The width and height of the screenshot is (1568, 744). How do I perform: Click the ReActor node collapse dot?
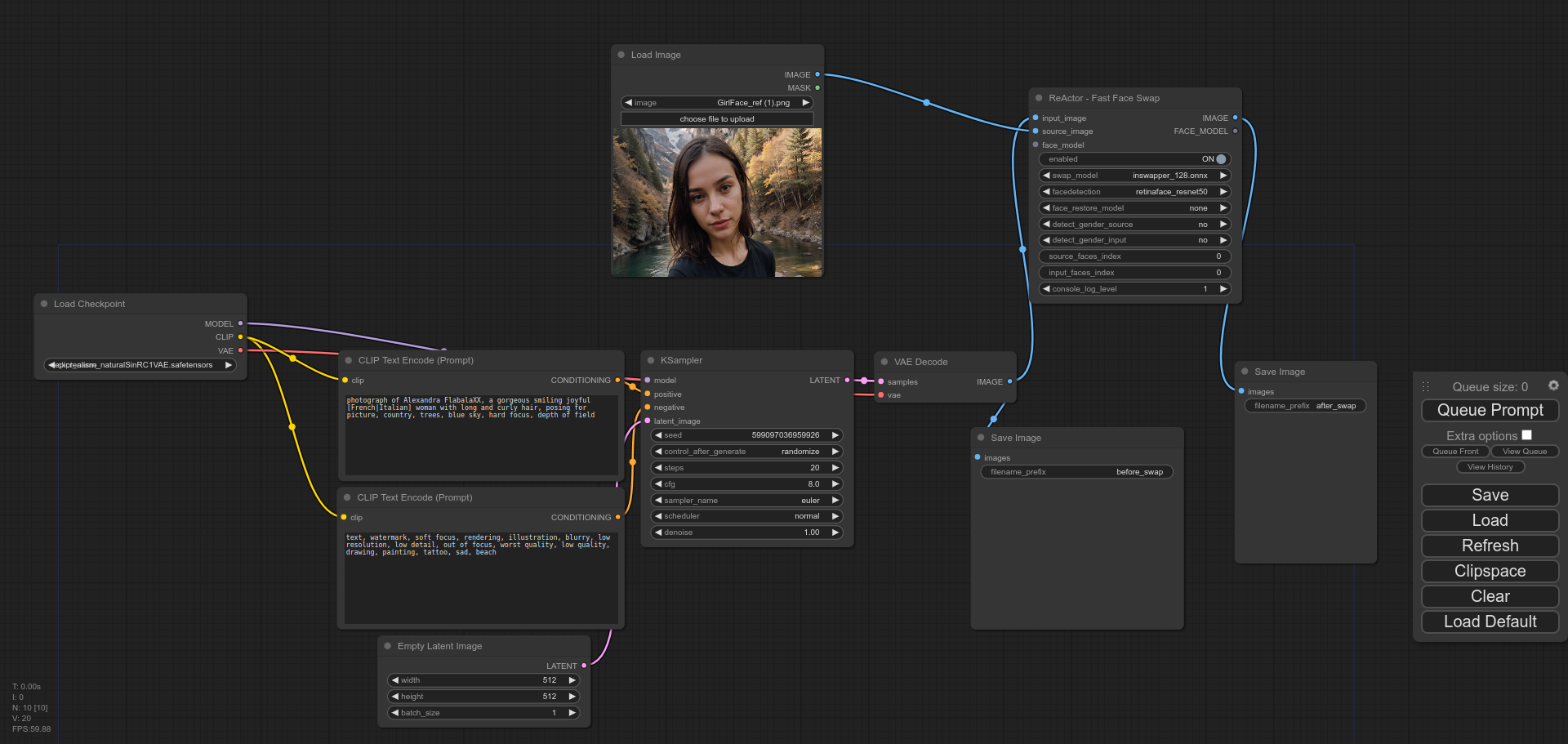click(x=1039, y=98)
